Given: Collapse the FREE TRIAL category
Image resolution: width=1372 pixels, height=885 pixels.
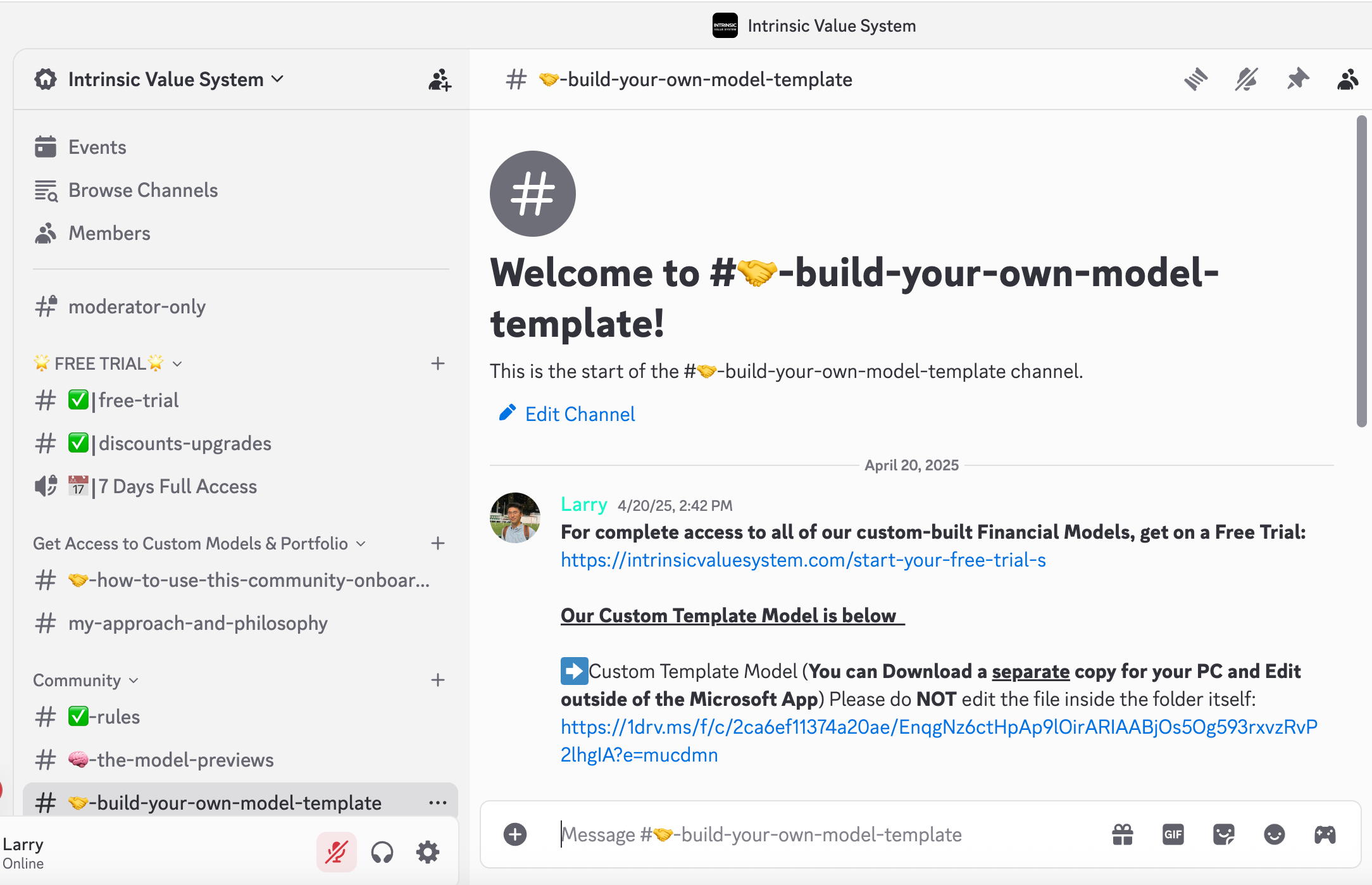Looking at the screenshot, I should coord(108,363).
